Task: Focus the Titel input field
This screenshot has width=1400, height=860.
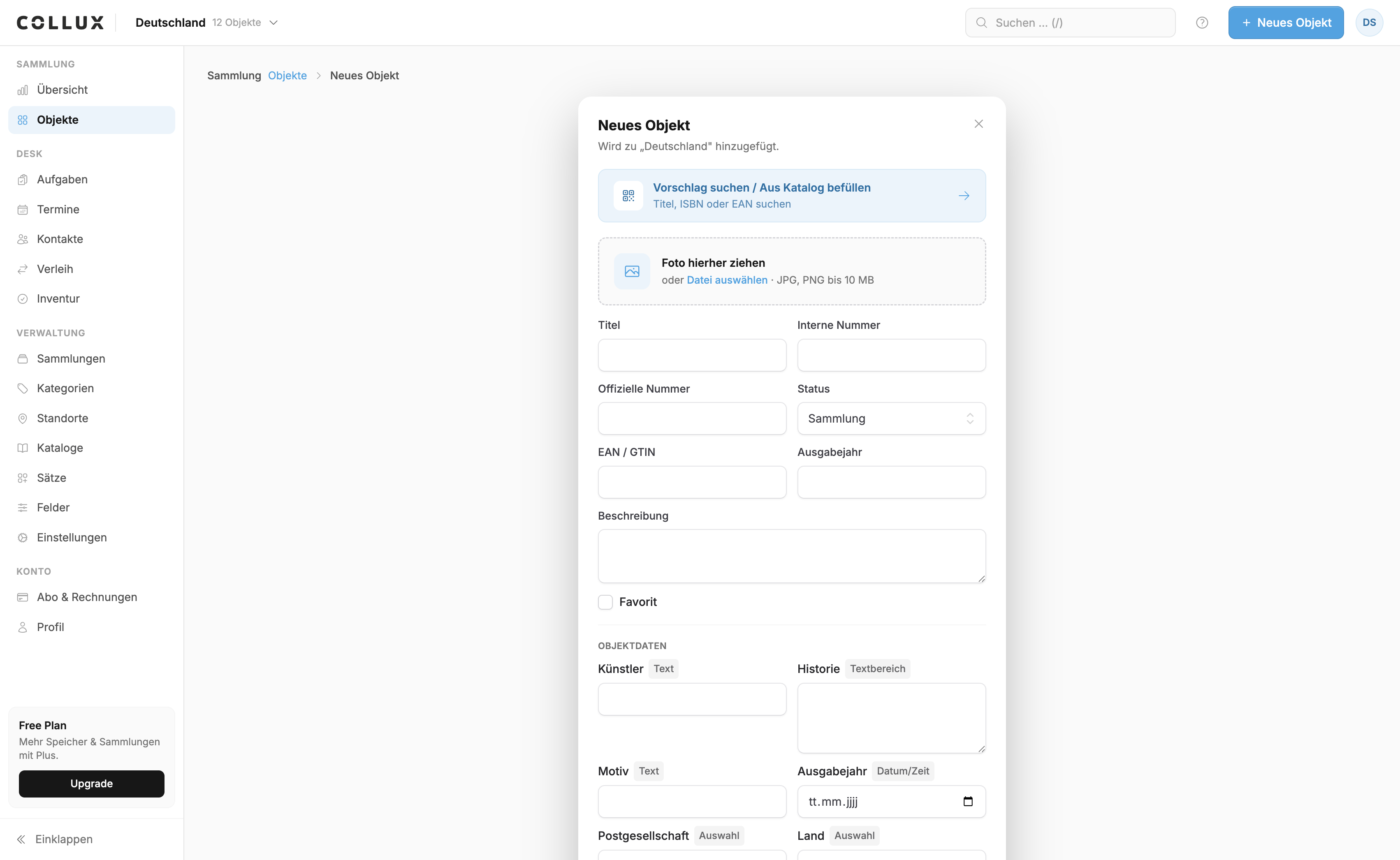Action: coord(692,355)
